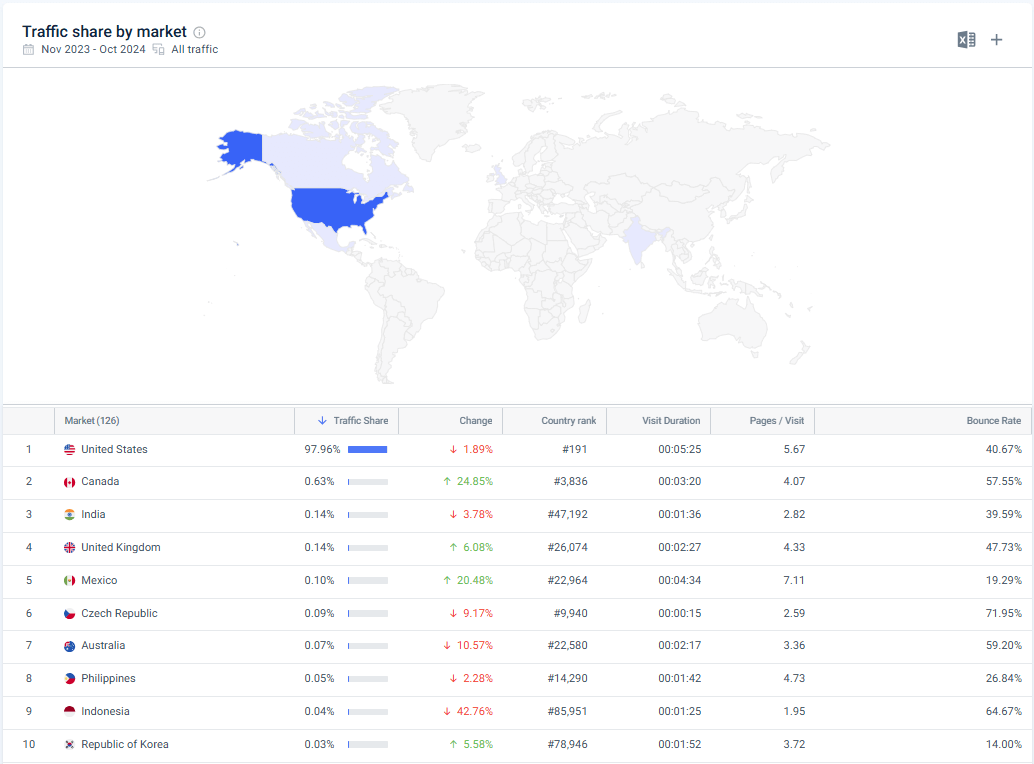The height and width of the screenshot is (764, 1034).
Task: Click the plus icon to add to dashboard
Action: pyautogui.click(x=996, y=39)
